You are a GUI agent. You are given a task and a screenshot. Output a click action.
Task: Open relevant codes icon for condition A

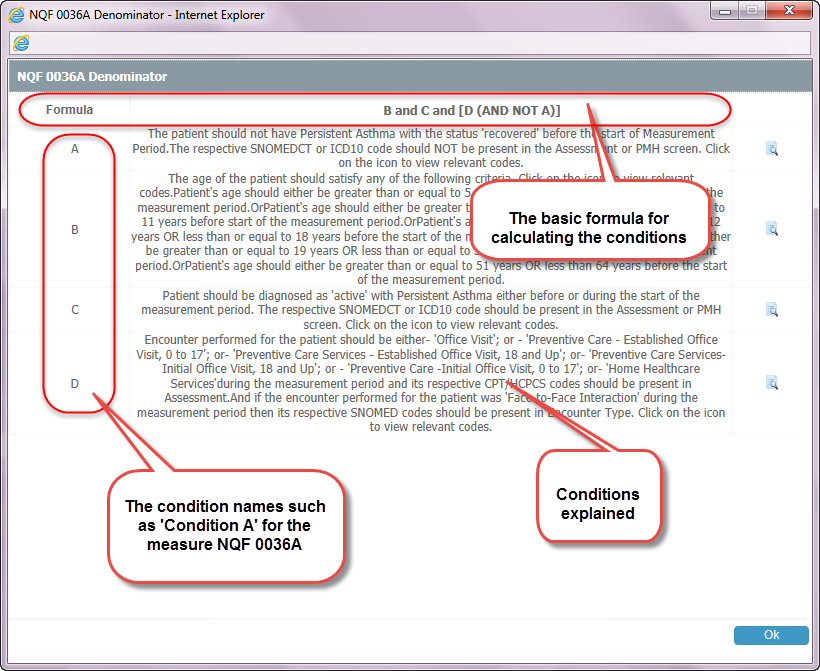(772, 149)
